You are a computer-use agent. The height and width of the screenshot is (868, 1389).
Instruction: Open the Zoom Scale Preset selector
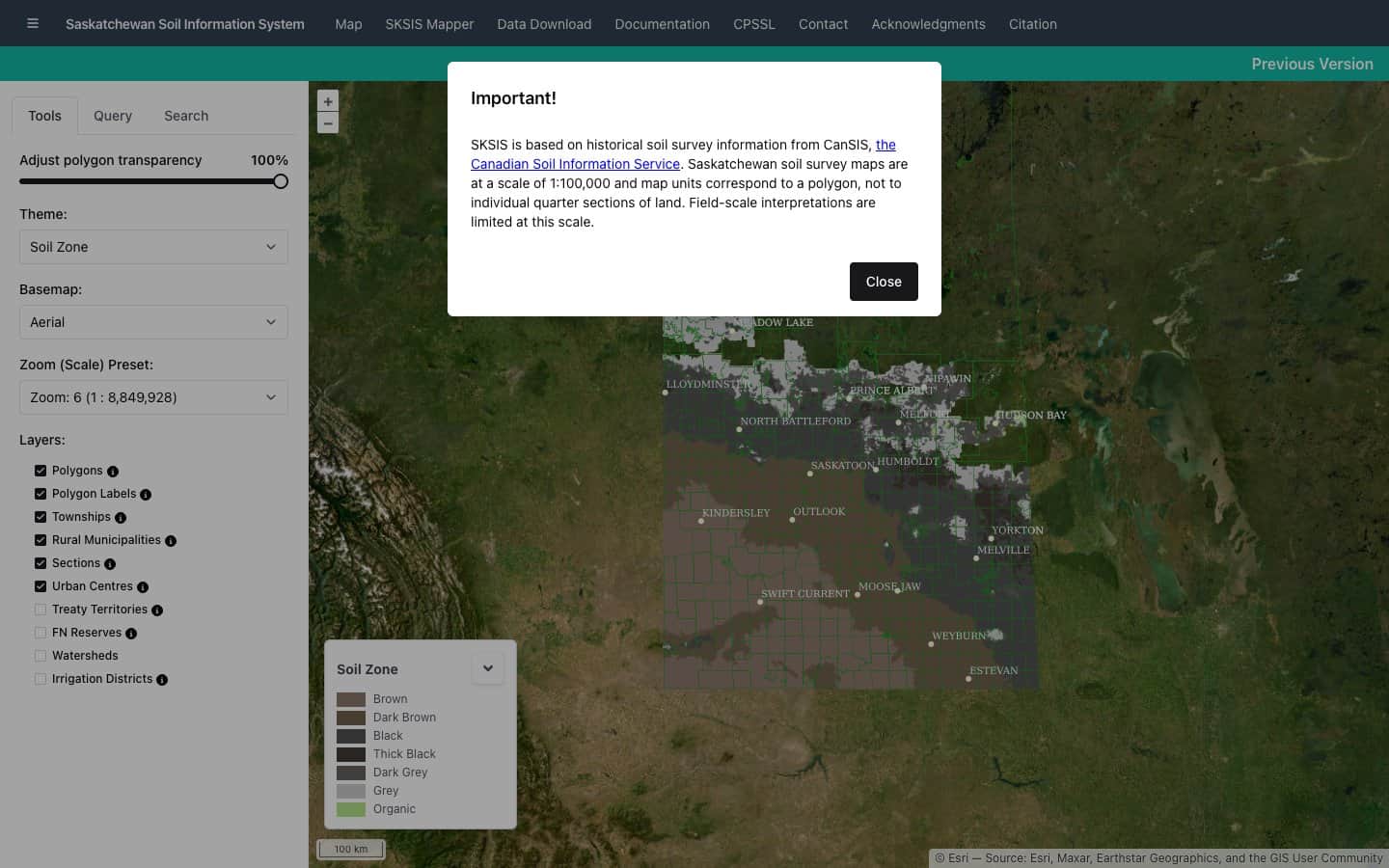[153, 397]
